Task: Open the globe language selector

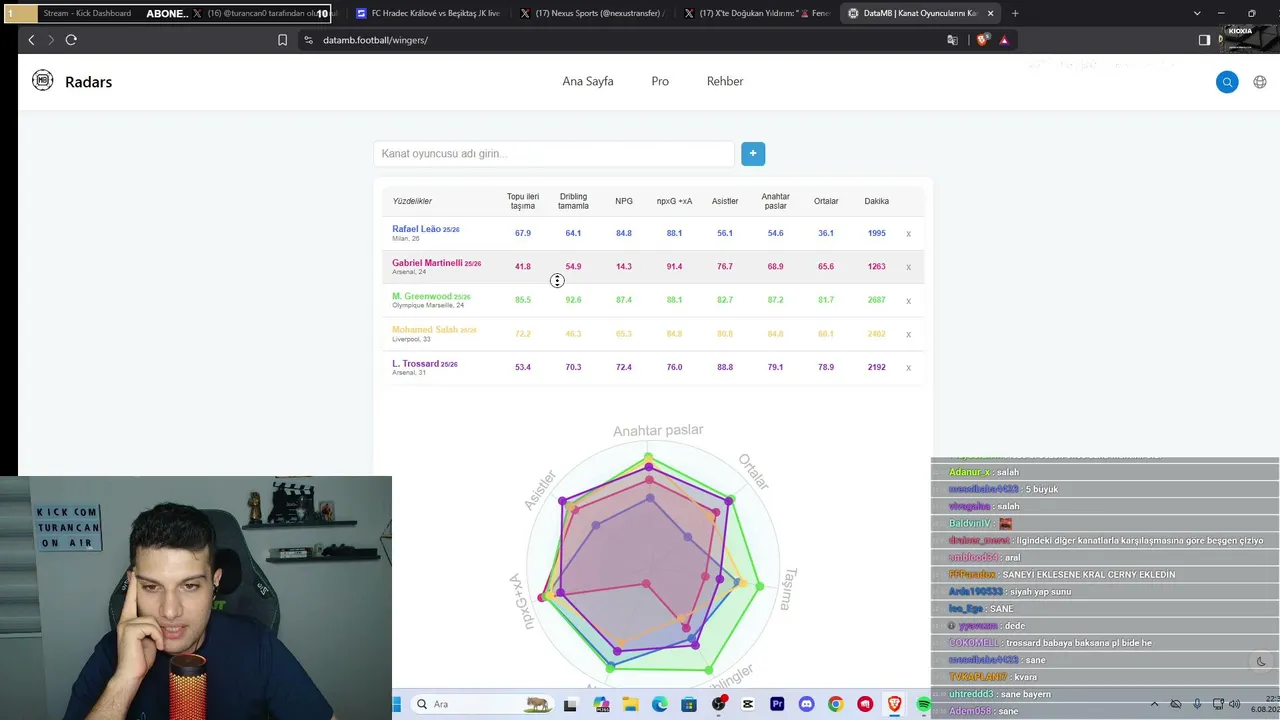Action: tap(1260, 82)
